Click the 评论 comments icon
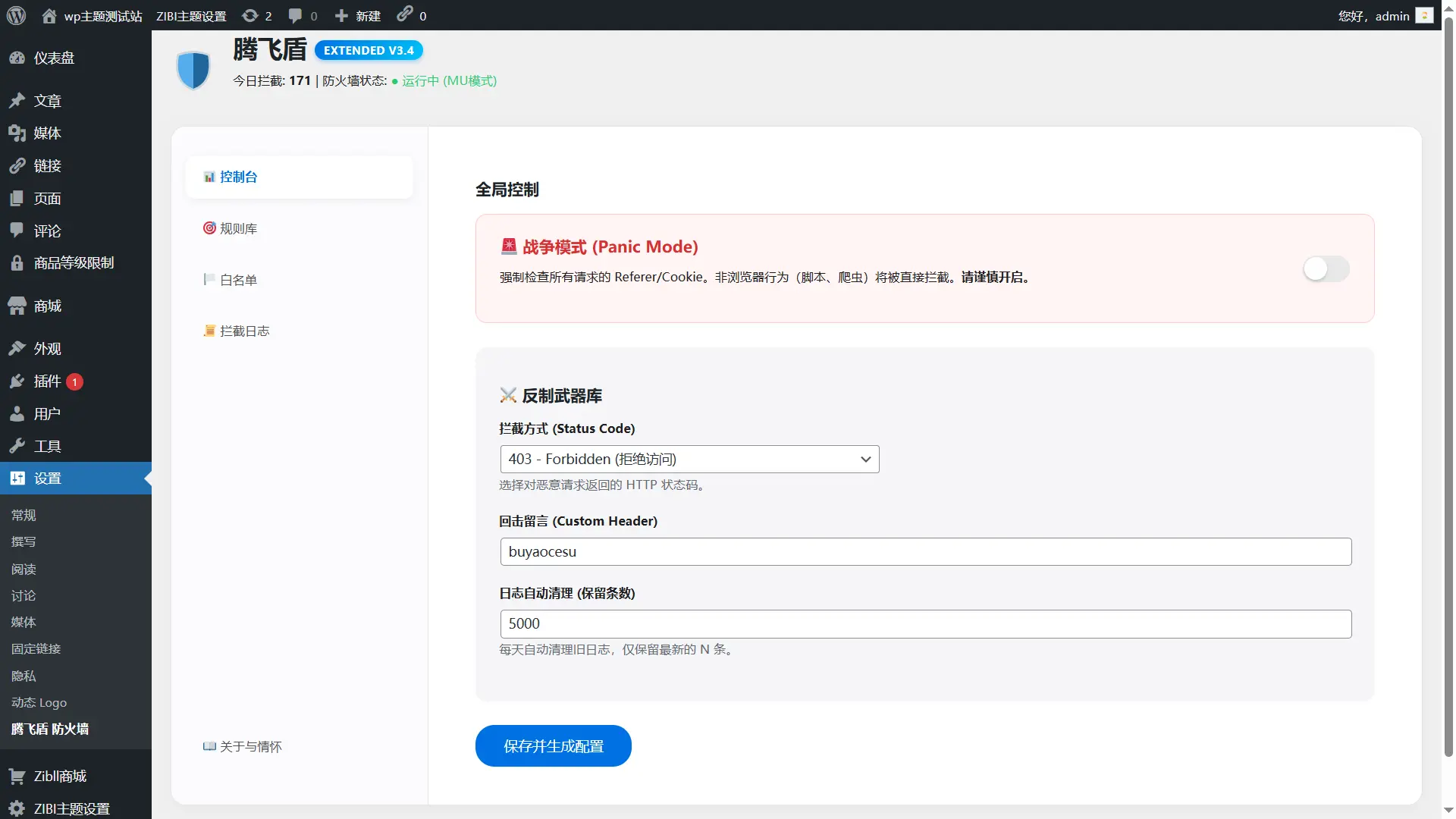The image size is (1456, 819). [x=18, y=231]
